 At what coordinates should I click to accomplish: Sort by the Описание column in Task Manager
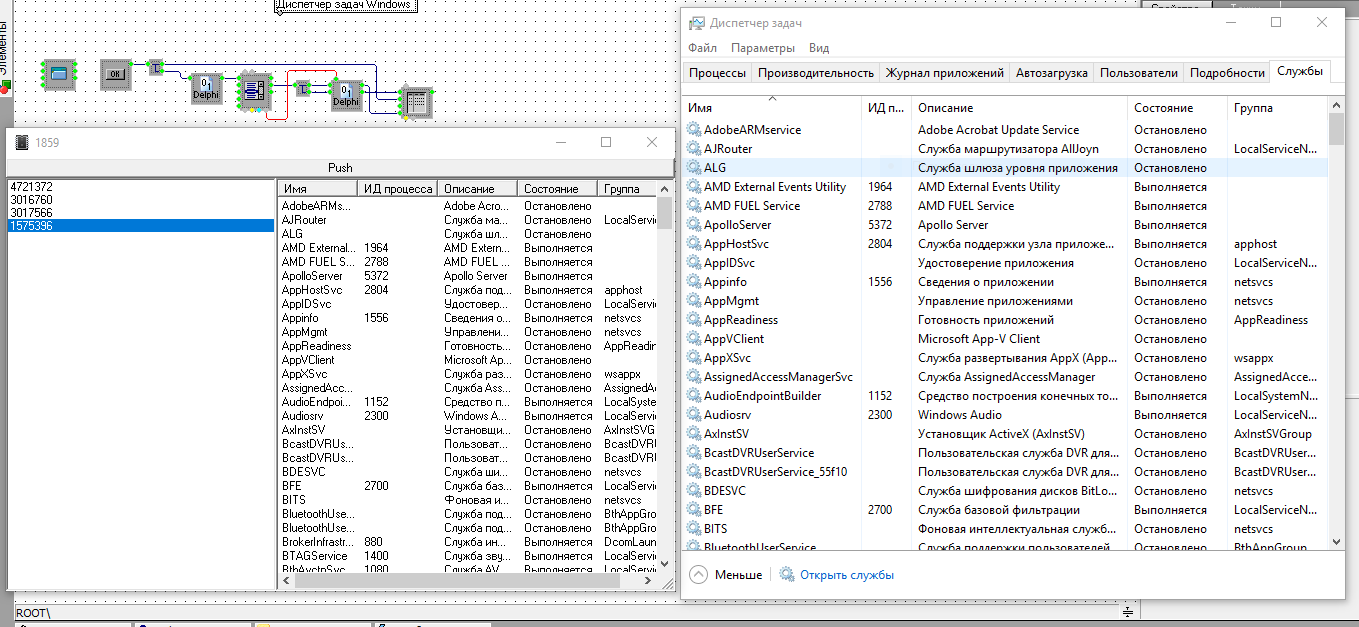[1020, 107]
